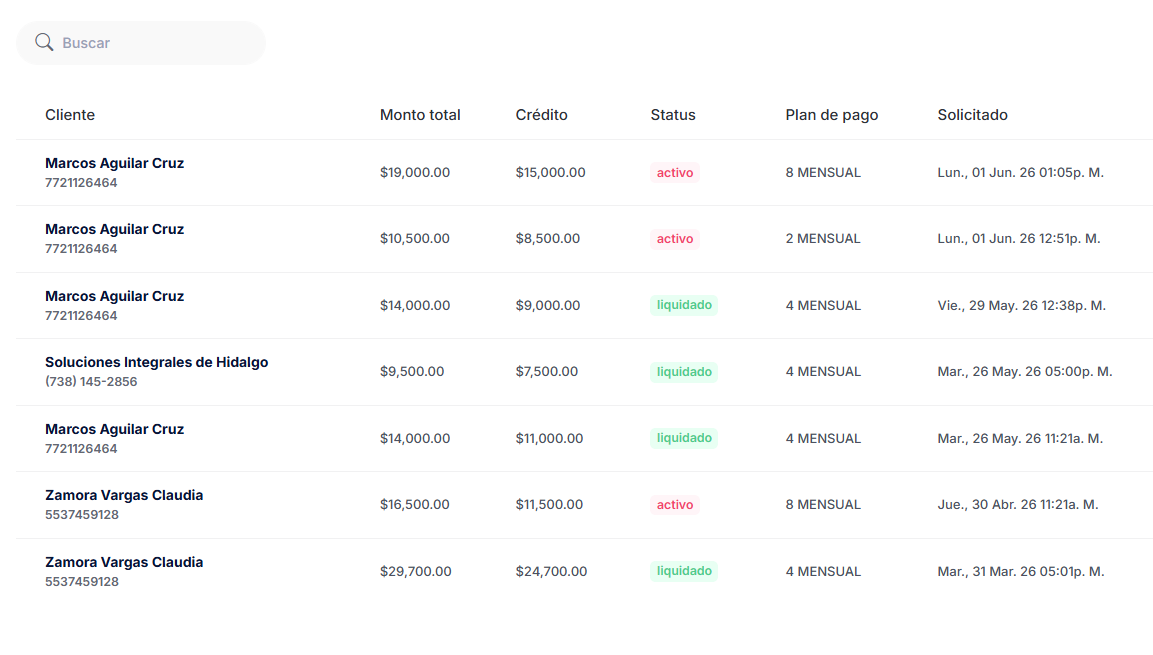
Task: Open Zamora Vargas Claudia row with $29,700.00 total
Action: pyautogui.click(x=585, y=571)
